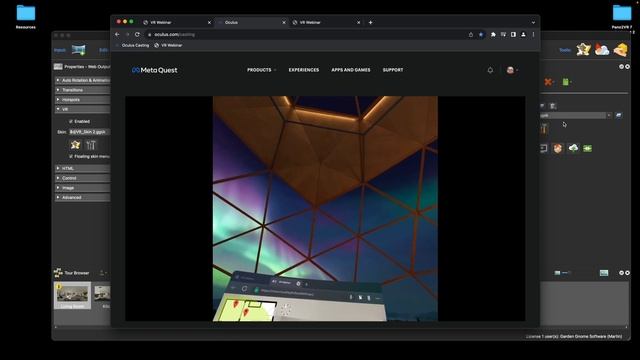The image size is (640, 360).
Task: Click the share icon in Chrome address bar
Action: (471, 35)
